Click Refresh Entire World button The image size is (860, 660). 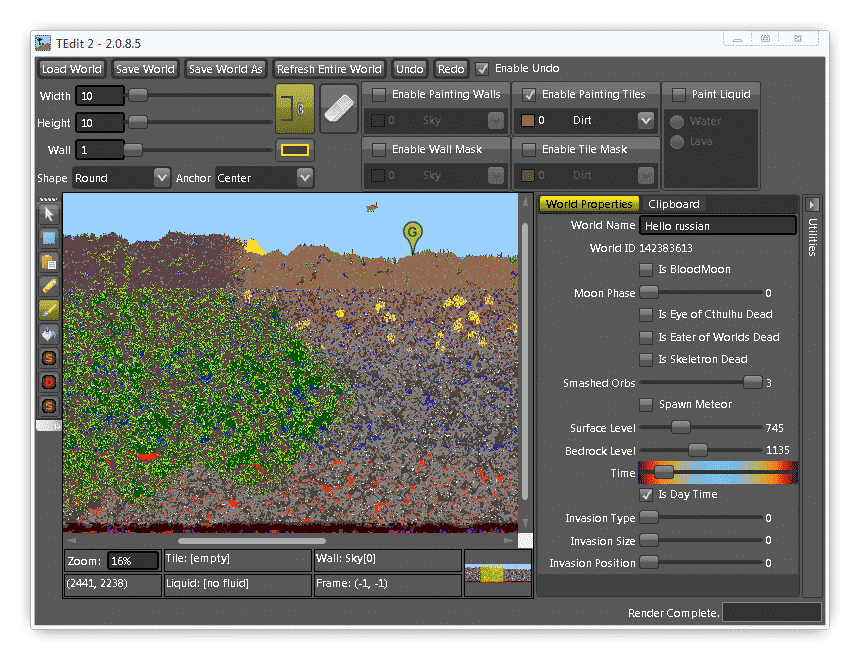tap(329, 69)
